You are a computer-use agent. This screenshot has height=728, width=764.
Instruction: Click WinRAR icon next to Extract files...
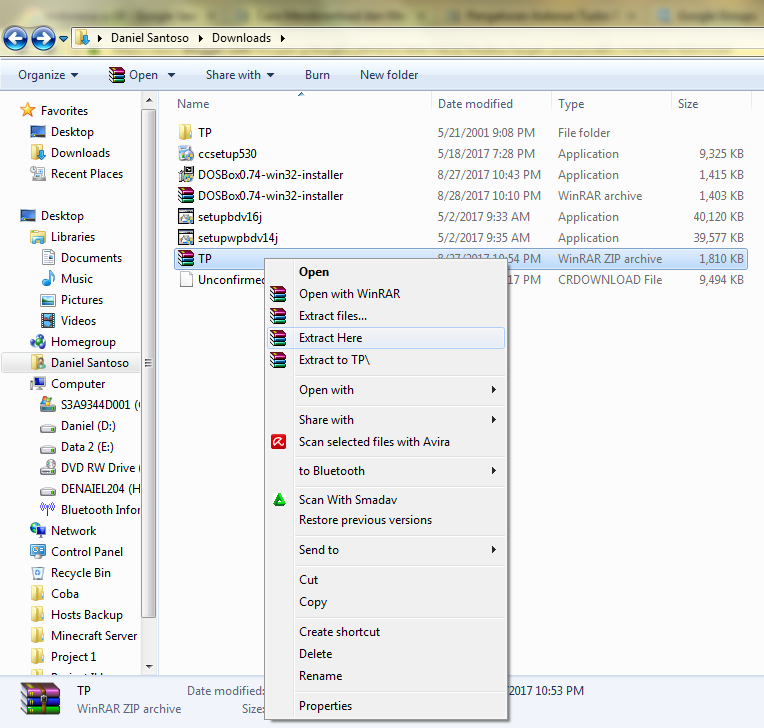(278, 316)
